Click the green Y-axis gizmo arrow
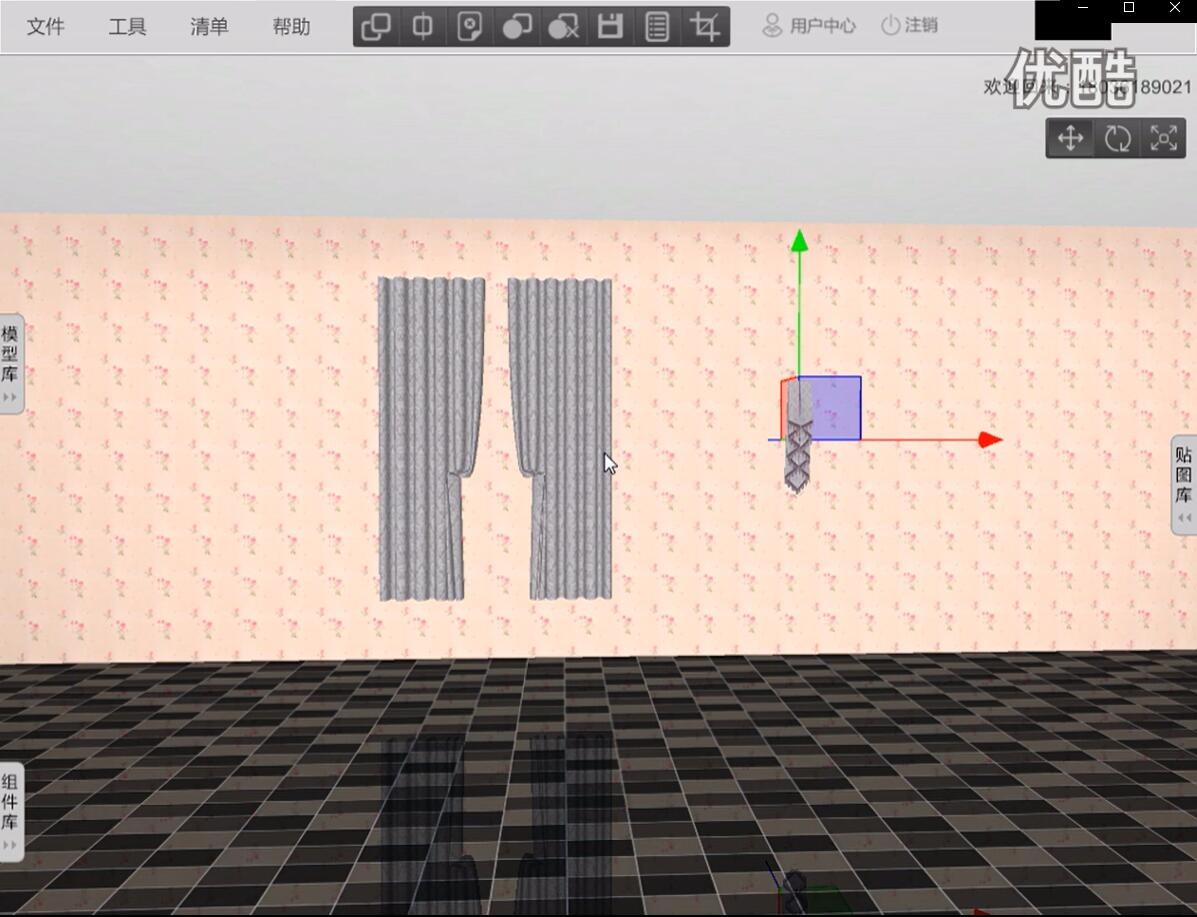1197x917 pixels. 799,241
